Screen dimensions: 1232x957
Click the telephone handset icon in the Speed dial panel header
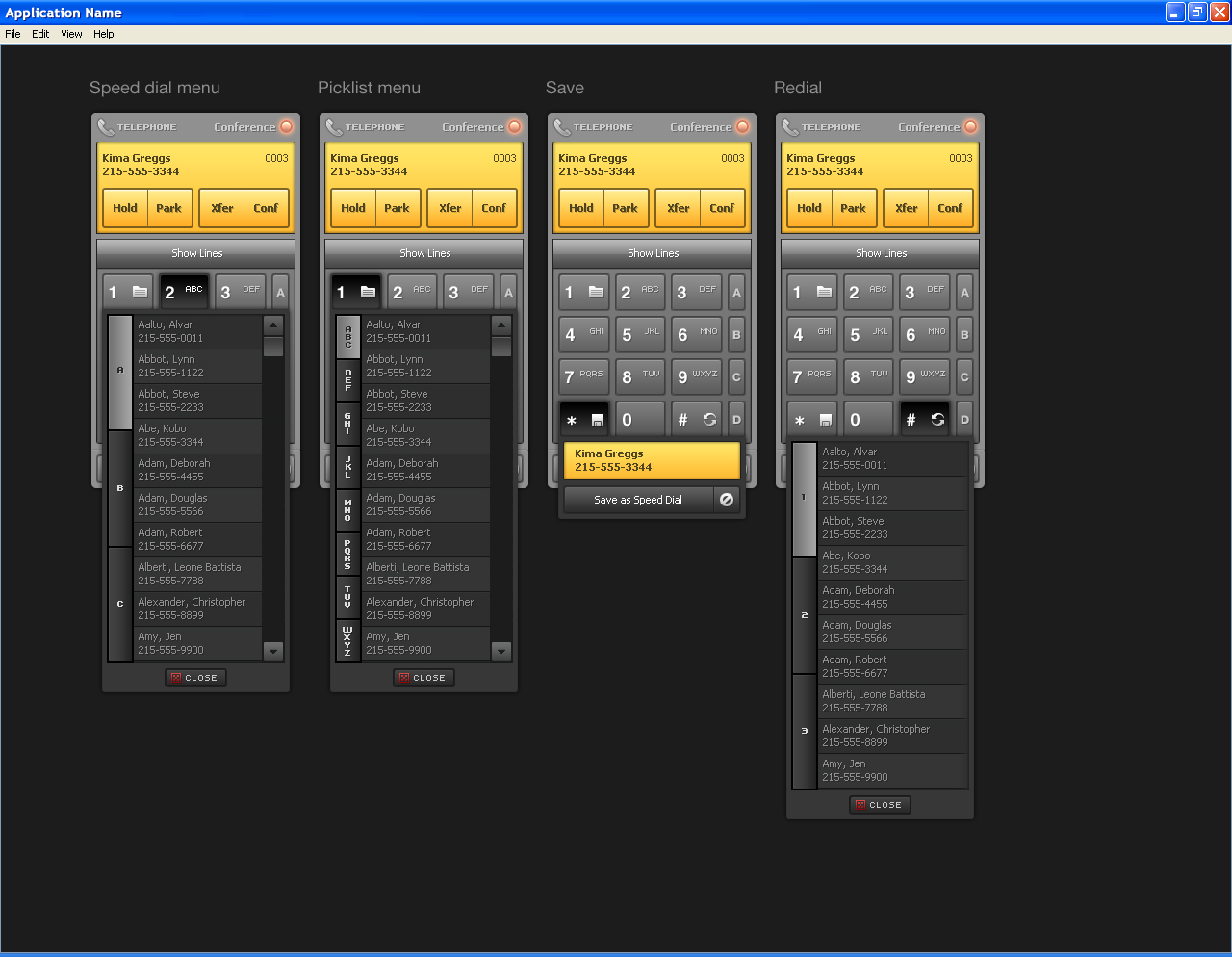[x=106, y=127]
